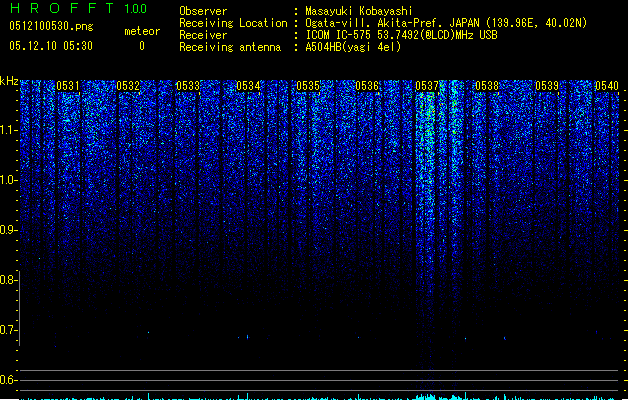Click the 'meteor' count label
Screen dimensions: 629x400
[142, 31]
